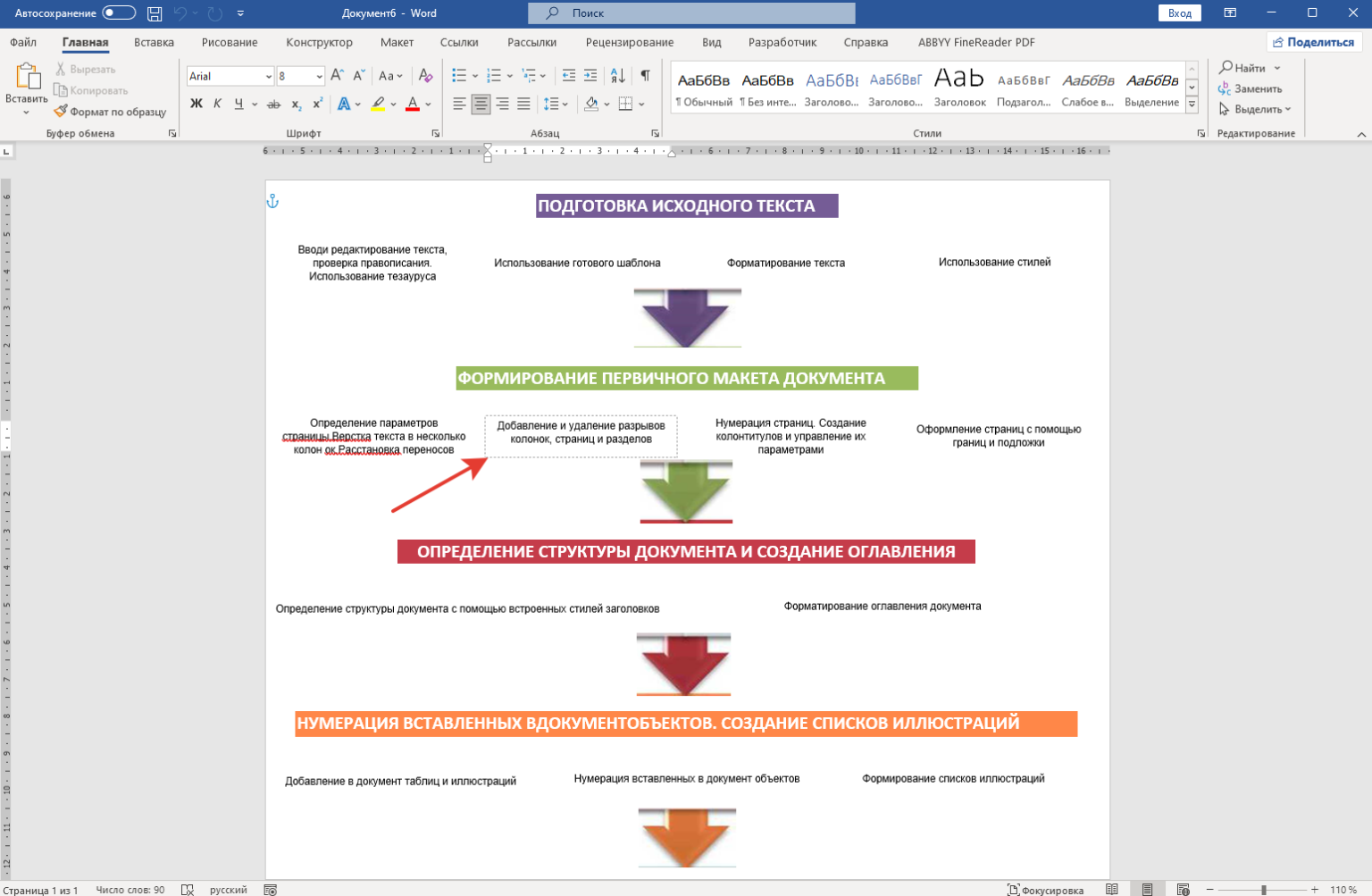The width and height of the screenshot is (1372, 896).
Task: Click the Вход sign-in button
Action: click(1179, 13)
